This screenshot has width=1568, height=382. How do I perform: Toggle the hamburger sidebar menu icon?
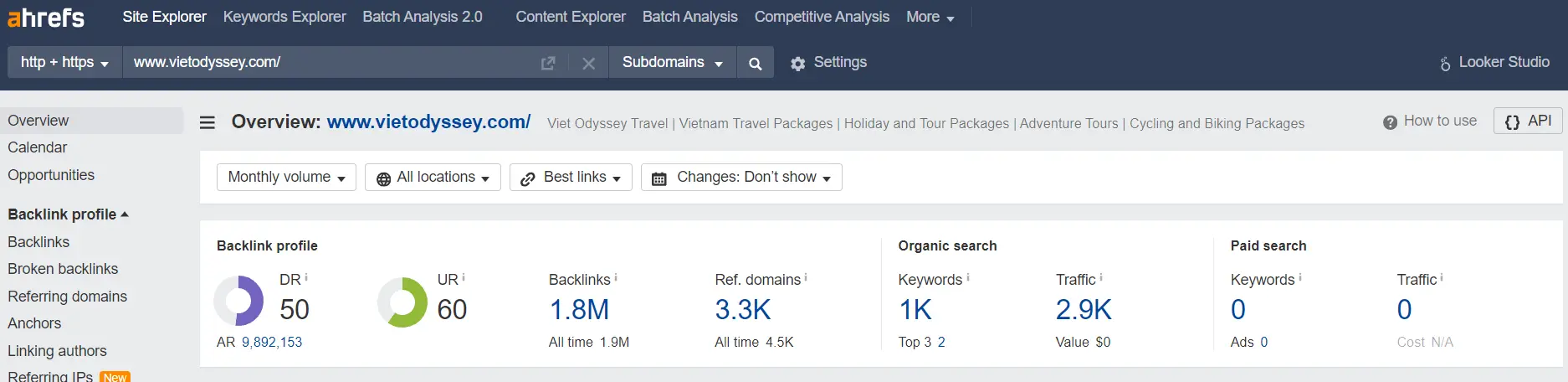click(208, 123)
